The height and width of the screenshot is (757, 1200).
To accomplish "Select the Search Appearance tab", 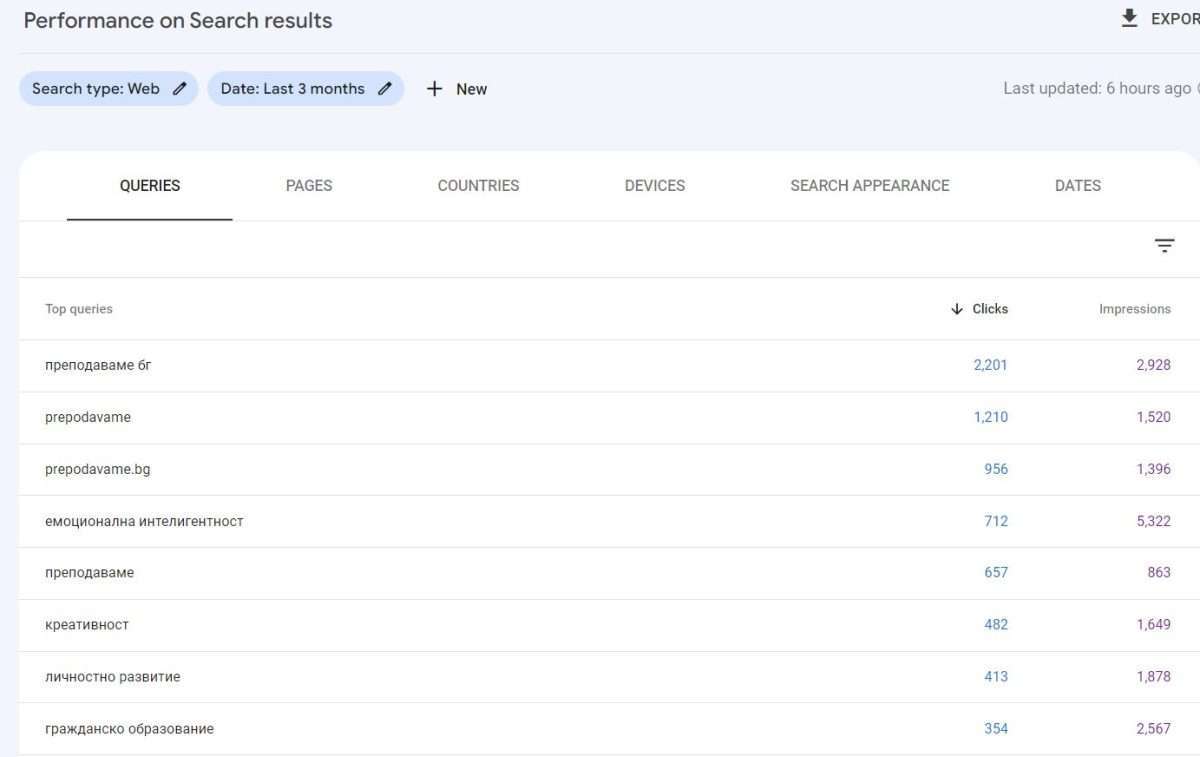I will coord(869,185).
